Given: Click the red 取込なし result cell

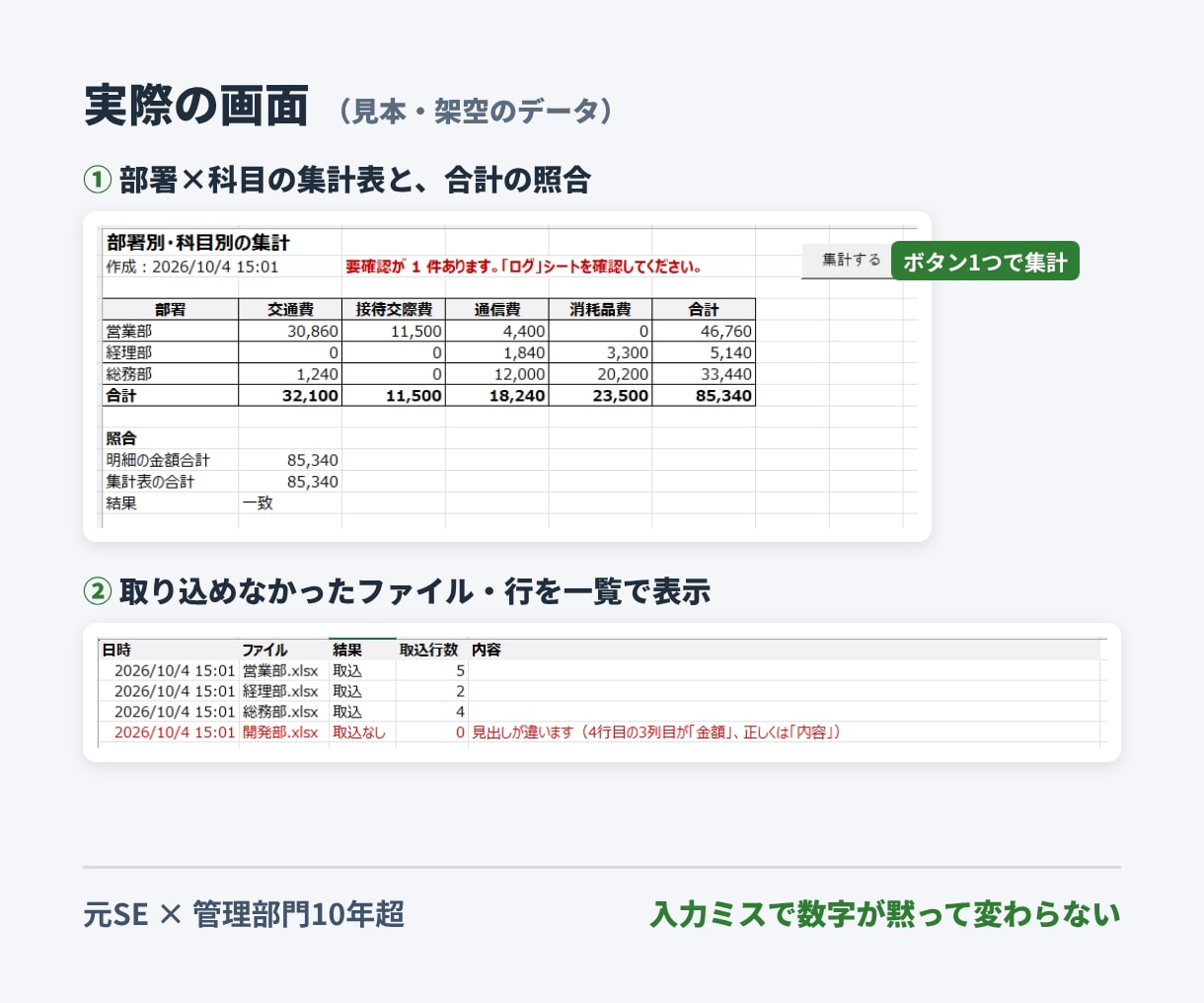Looking at the screenshot, I should coord(359,733).
